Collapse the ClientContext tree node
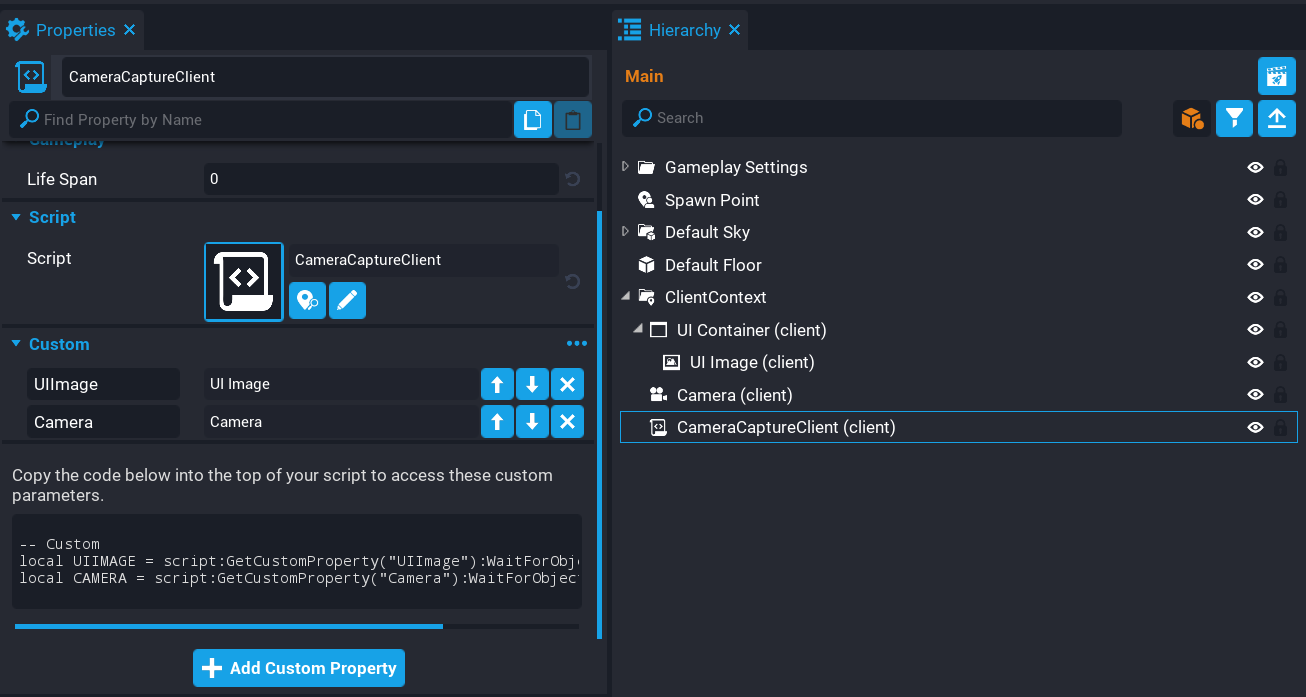 pyautogui.click(x=626, y=297)
